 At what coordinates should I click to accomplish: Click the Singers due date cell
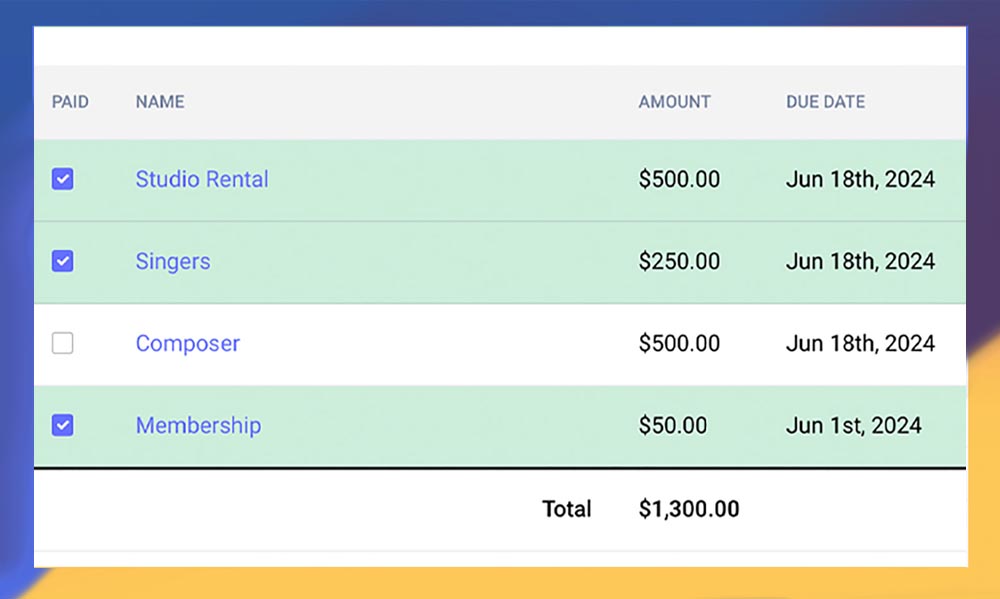(x=860, y=261)
